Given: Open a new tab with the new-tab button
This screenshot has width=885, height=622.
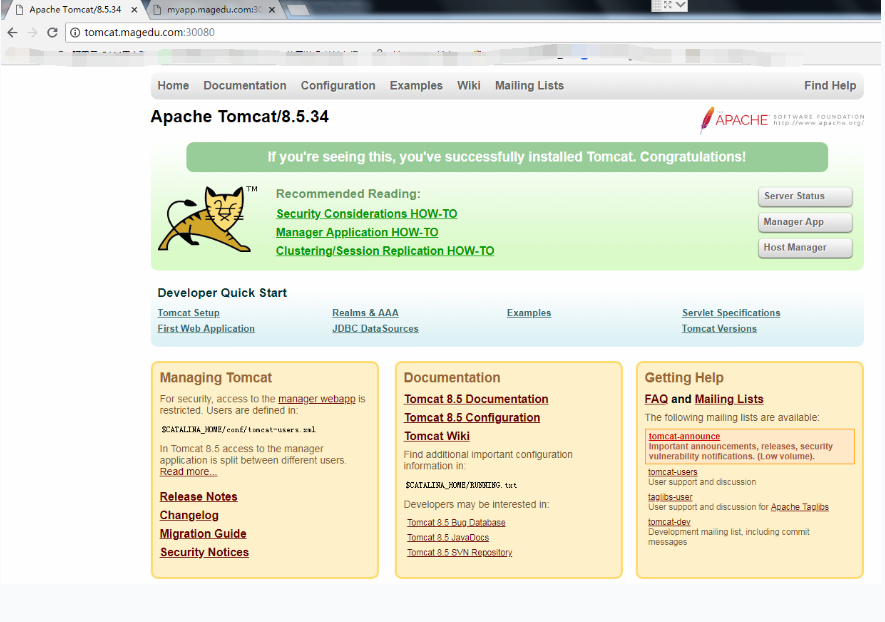Looking at the screenshot, I should tap(297, 11).
